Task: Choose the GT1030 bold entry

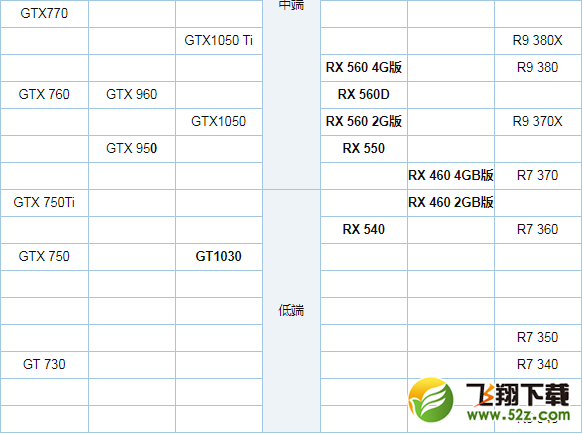Action: click(219, 256)
